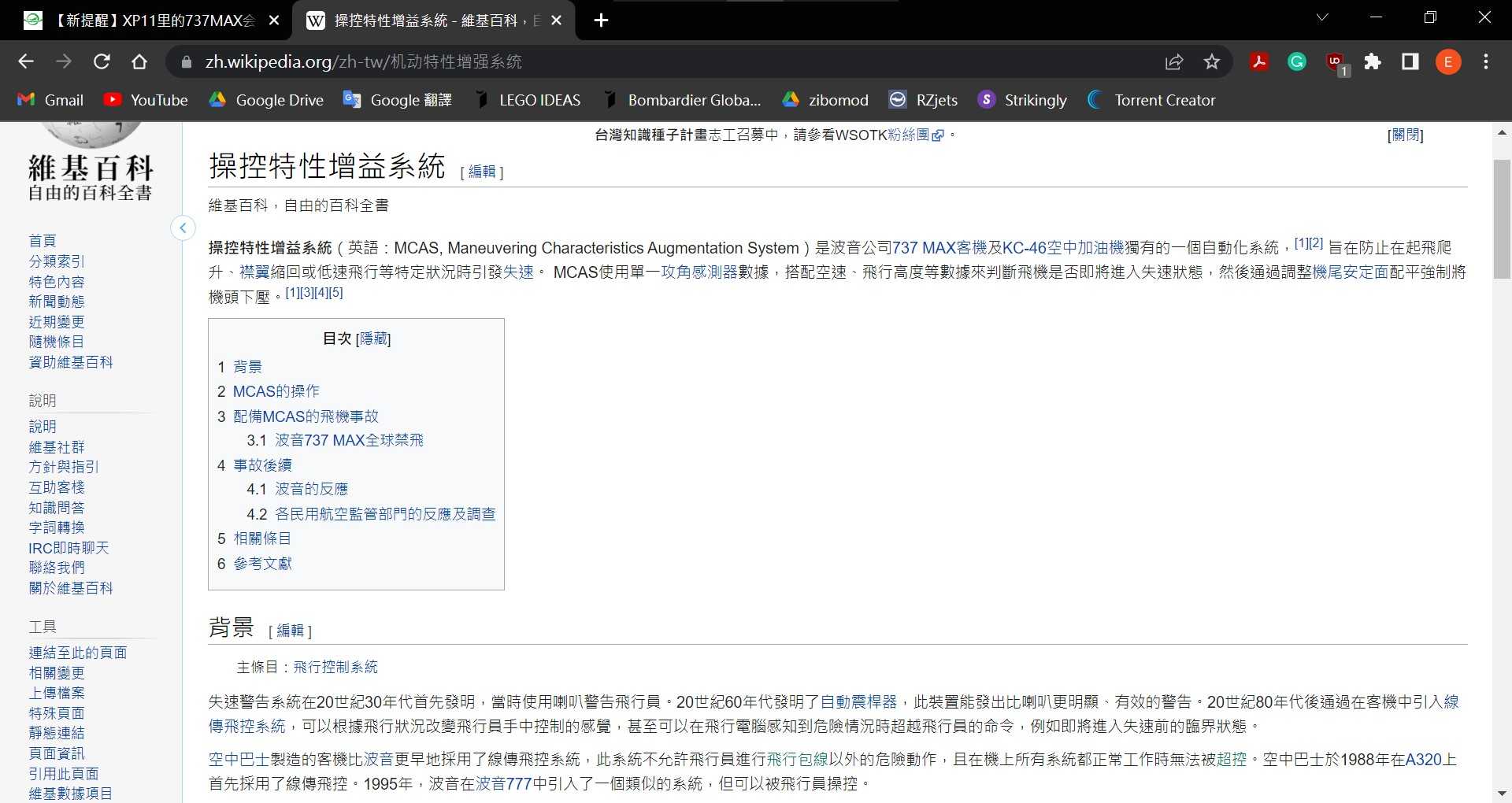Open the 首頁 sidebar link
The width and height of the screenshot is (1512, 803).
coord(43,241)
